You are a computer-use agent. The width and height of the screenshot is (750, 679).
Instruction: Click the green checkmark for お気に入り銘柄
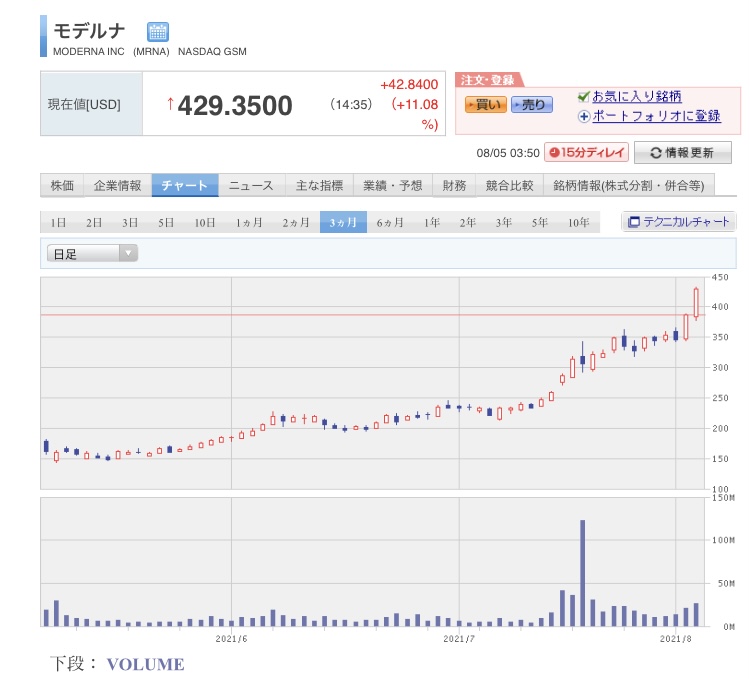[584, 97]
